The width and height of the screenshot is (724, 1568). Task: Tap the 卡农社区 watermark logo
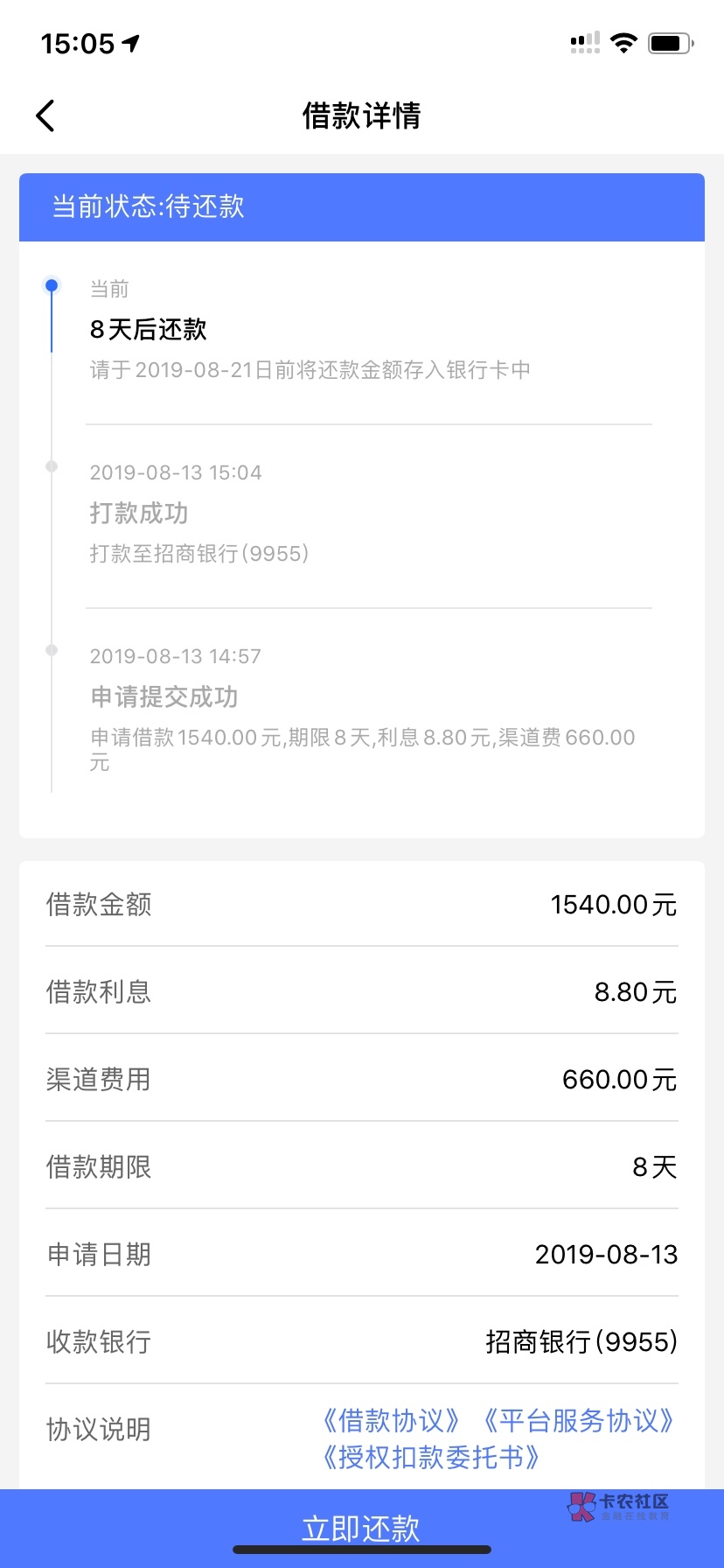click(618, 1506)
